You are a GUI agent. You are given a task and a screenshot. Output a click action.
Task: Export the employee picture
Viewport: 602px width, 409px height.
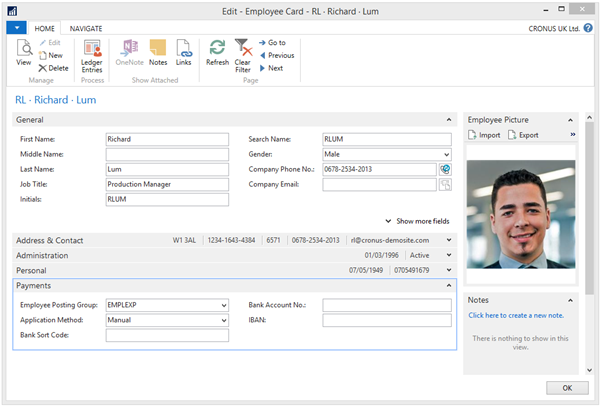coord(522,135)
